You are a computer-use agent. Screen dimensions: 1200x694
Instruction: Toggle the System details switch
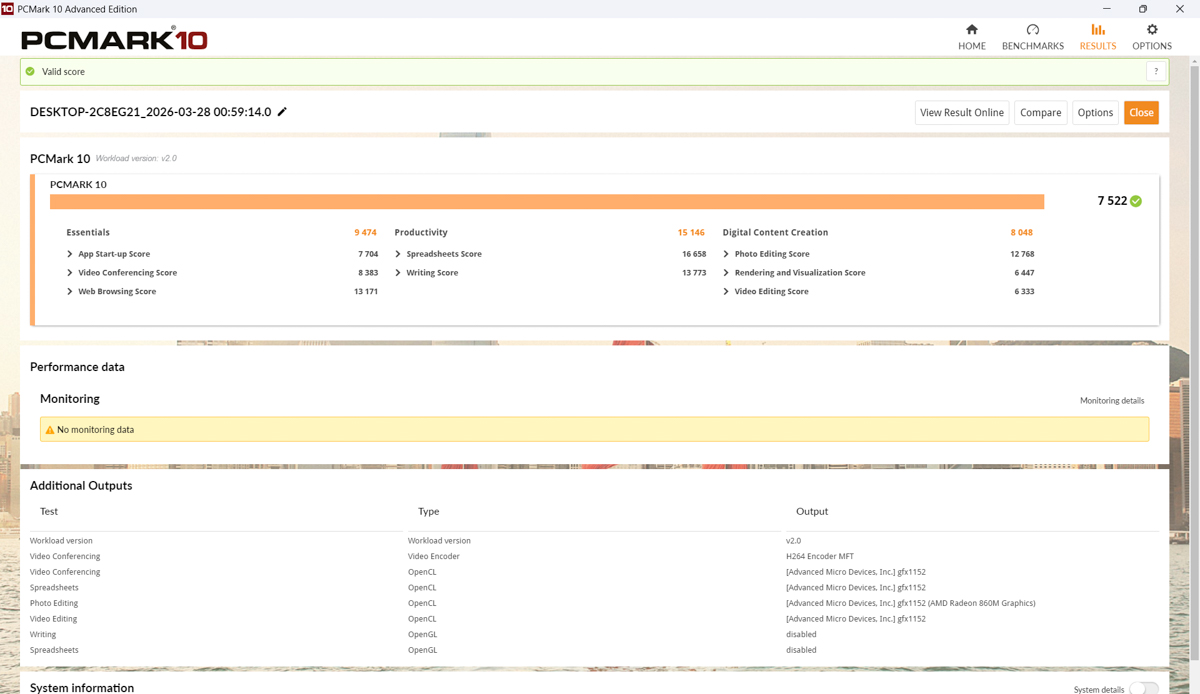pyautogui.click(x=1143, y=689)
